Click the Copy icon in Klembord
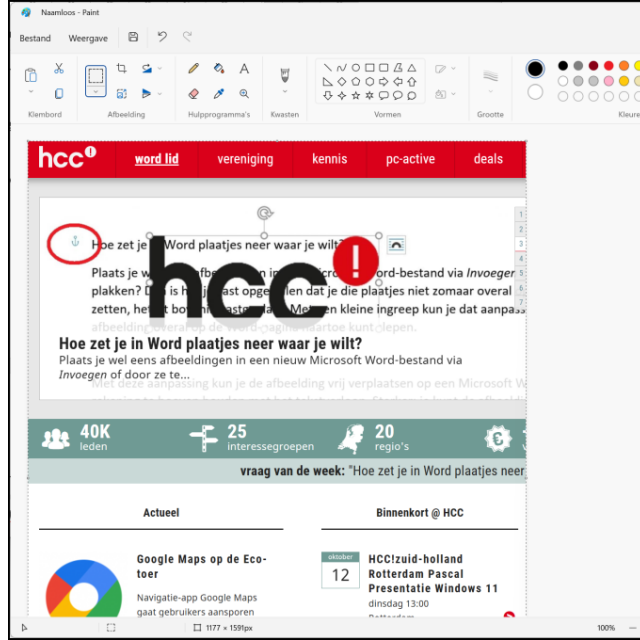640x640 pixels. (x=59, y=94)
